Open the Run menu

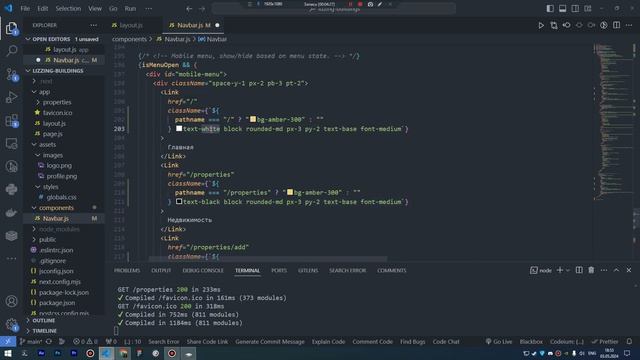coord(130,8)
